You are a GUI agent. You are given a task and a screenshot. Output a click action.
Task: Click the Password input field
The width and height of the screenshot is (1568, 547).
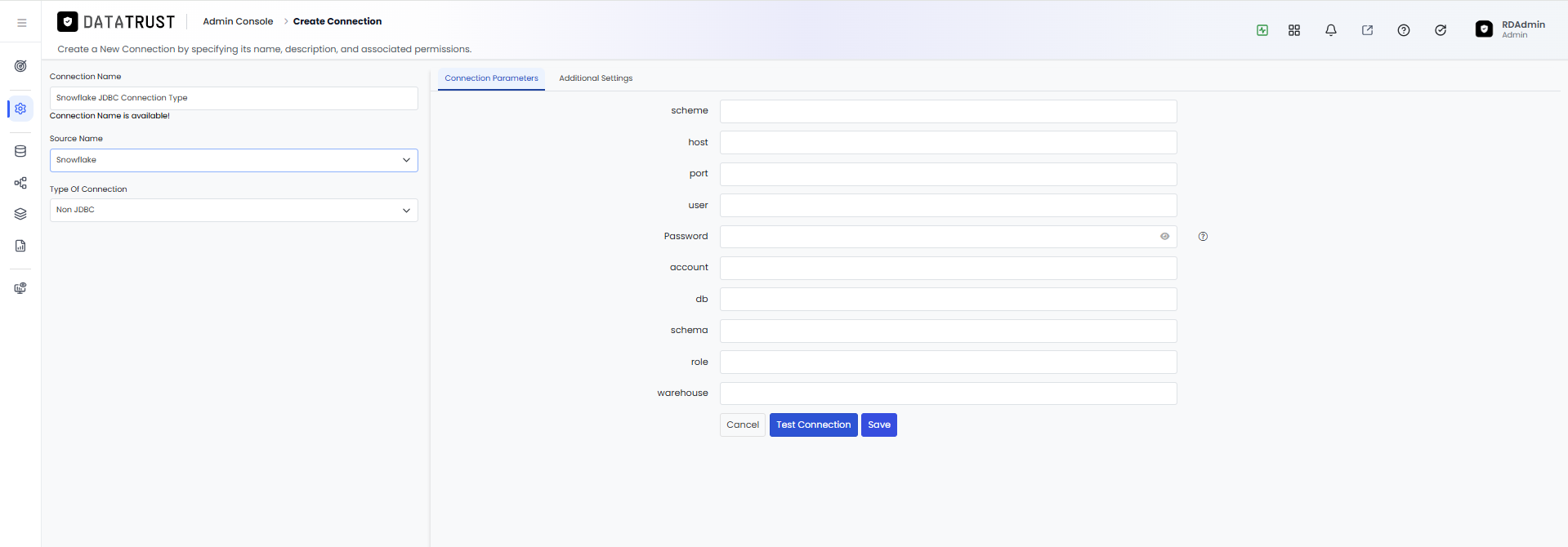coord(948,237)
